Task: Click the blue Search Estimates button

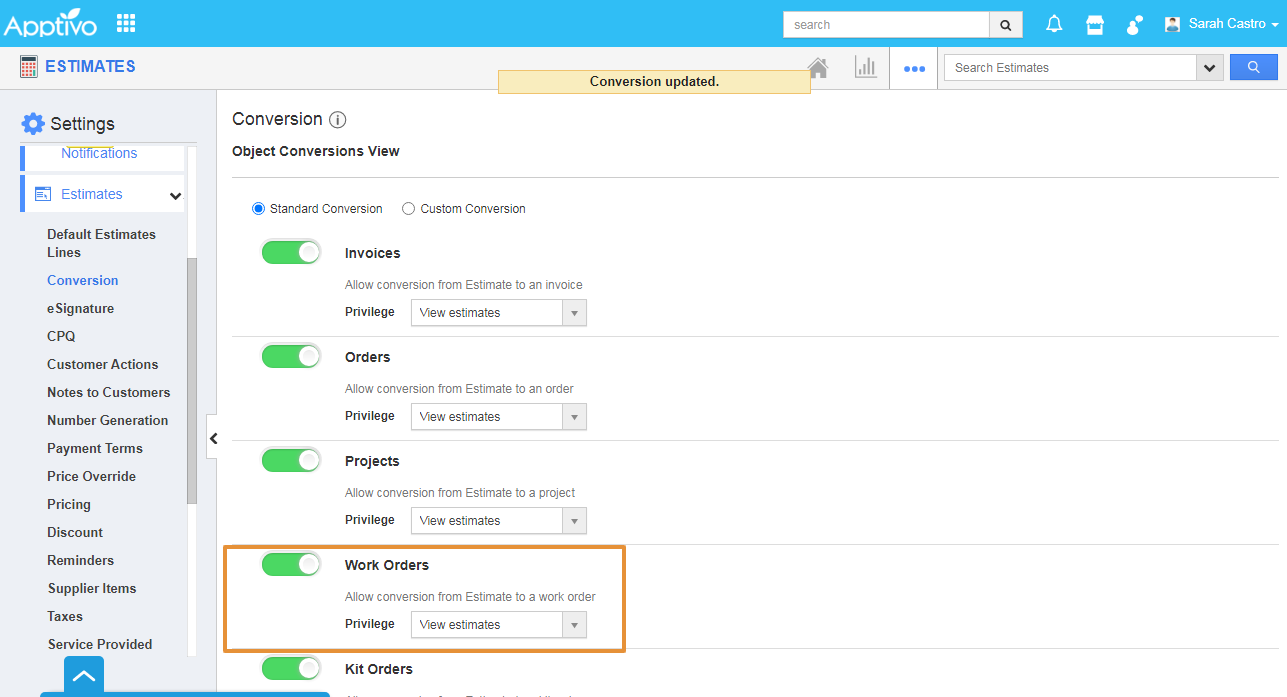Action: point(1253,68)
